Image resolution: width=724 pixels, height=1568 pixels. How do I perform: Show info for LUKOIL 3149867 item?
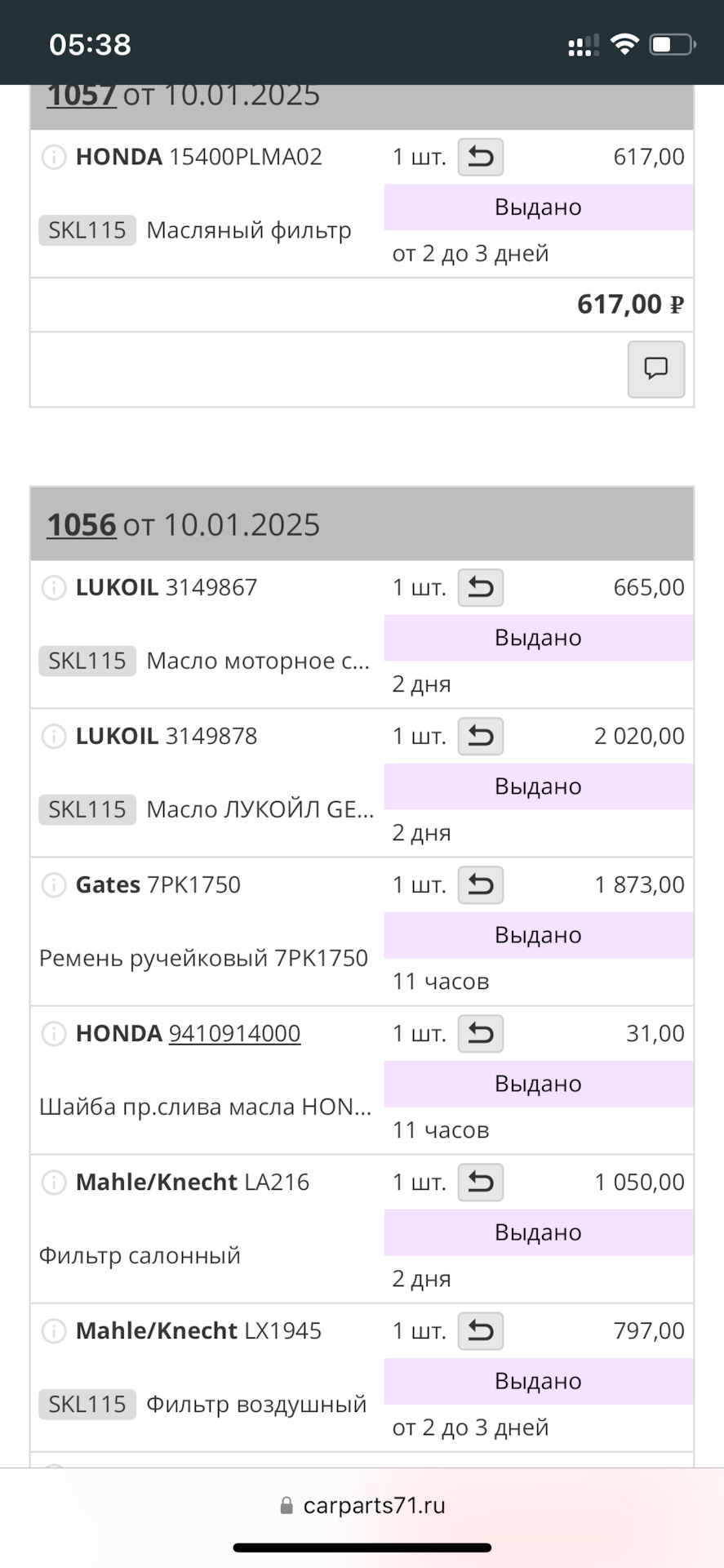[54, 587]
